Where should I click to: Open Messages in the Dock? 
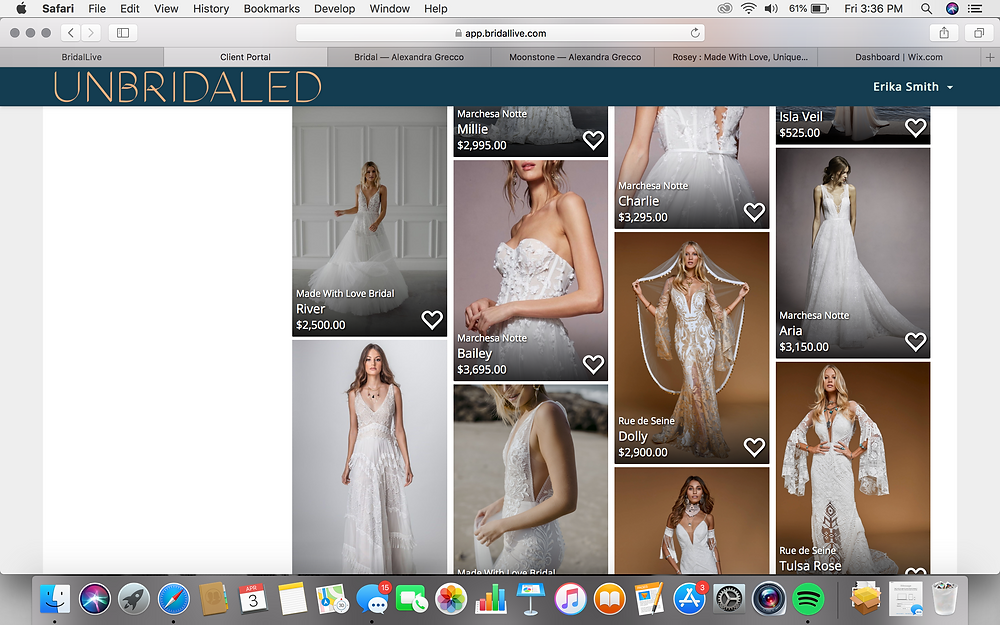(x=372, y=599)
